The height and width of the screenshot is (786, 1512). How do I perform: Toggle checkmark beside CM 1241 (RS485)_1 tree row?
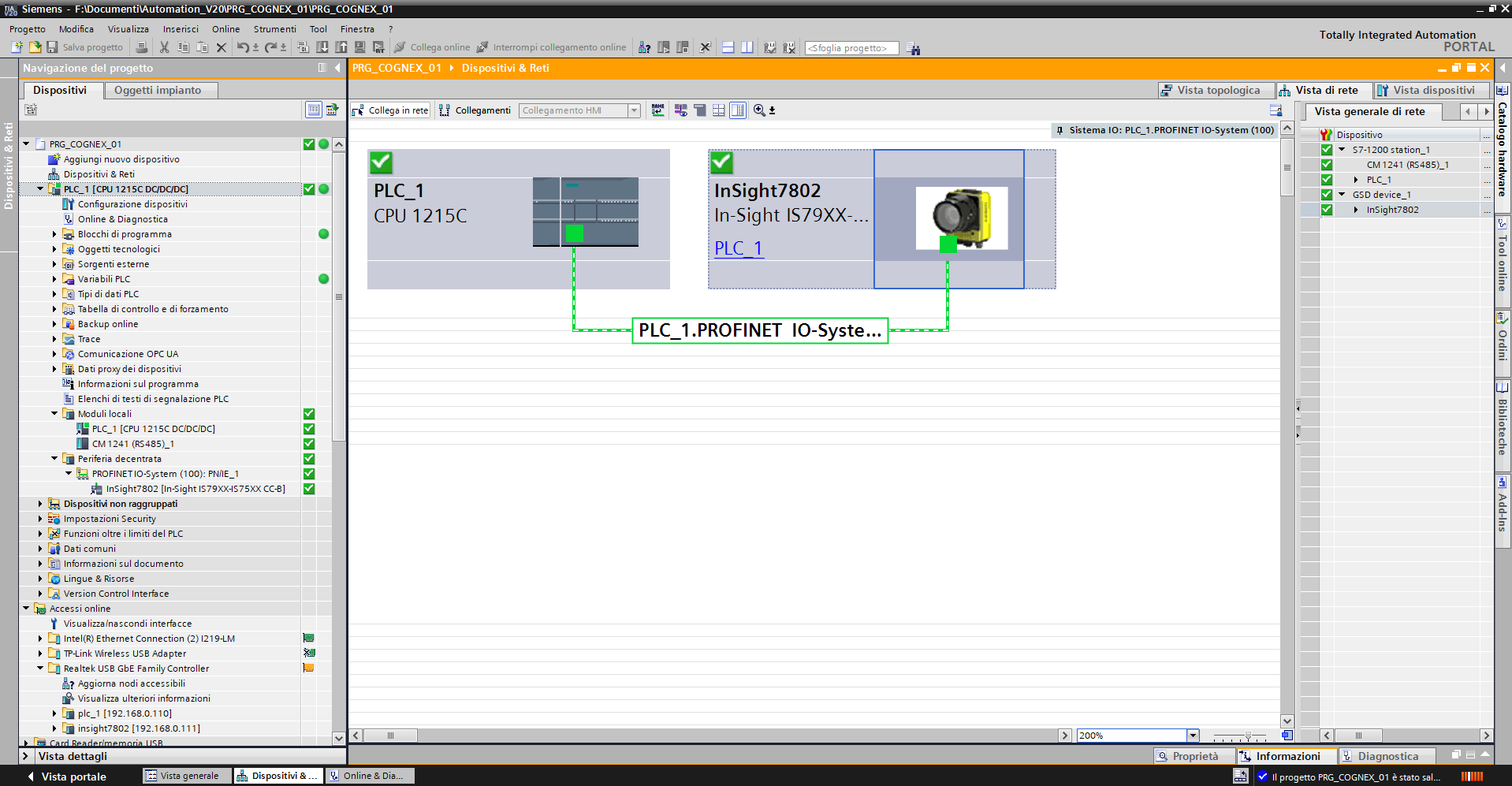tap(309, 444)
